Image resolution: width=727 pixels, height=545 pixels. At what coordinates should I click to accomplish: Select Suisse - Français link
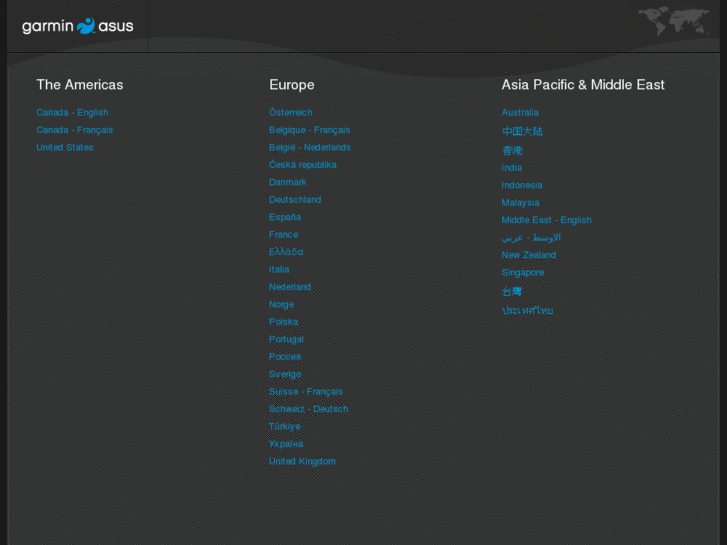pyautogui.click(x=306, y=391)
